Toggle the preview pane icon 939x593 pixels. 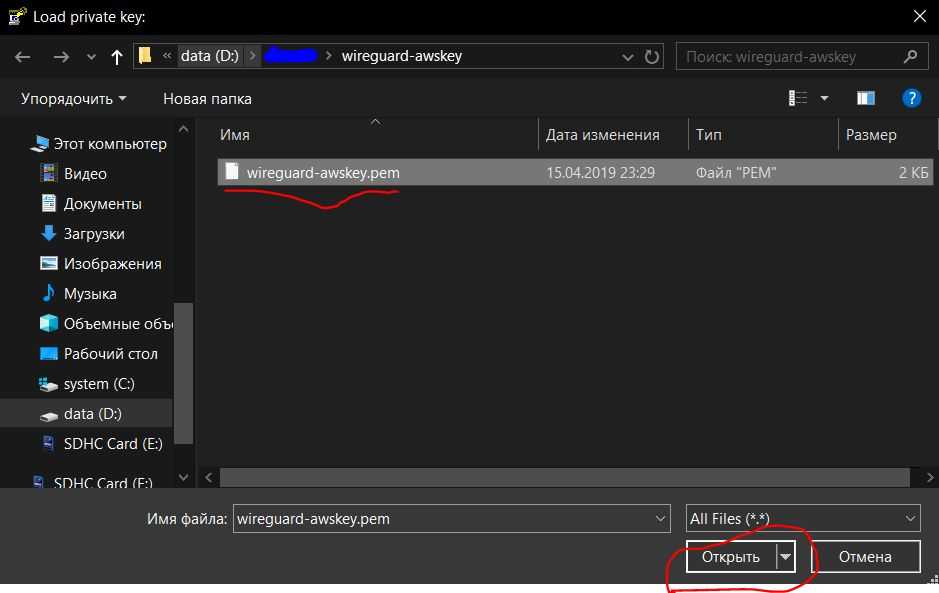pyautogui.click(x=865, y=98)
